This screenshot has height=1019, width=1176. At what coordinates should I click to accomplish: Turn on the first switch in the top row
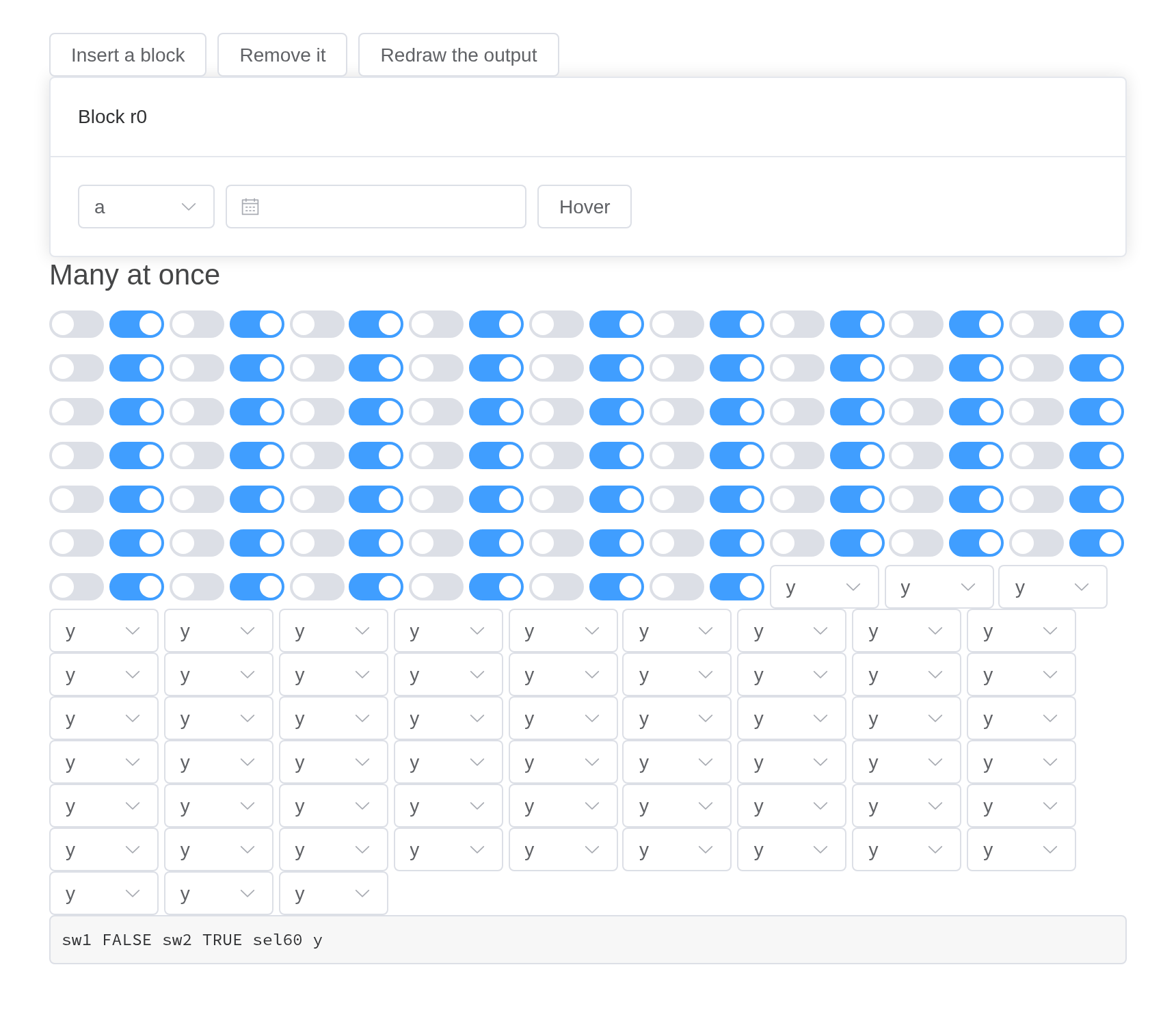coord(77,324)
